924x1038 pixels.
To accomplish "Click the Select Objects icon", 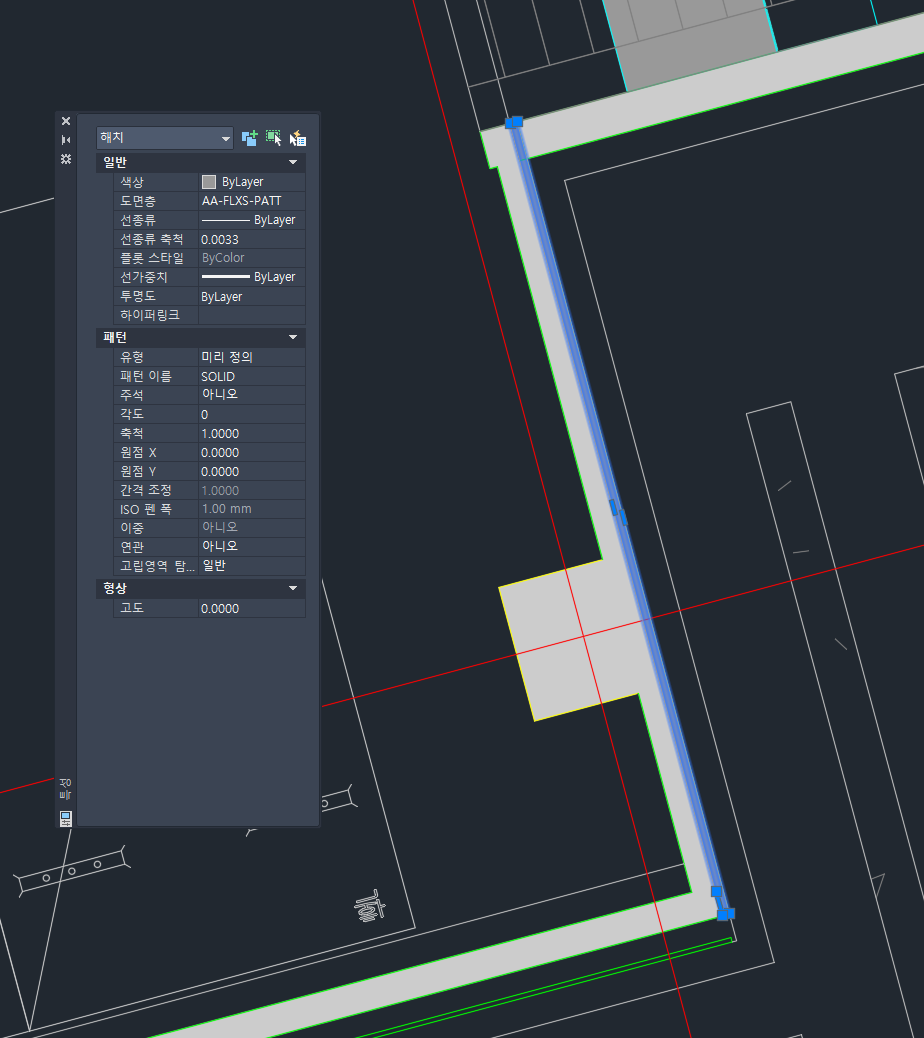I will pyautogui.click(x=273, y=138).
